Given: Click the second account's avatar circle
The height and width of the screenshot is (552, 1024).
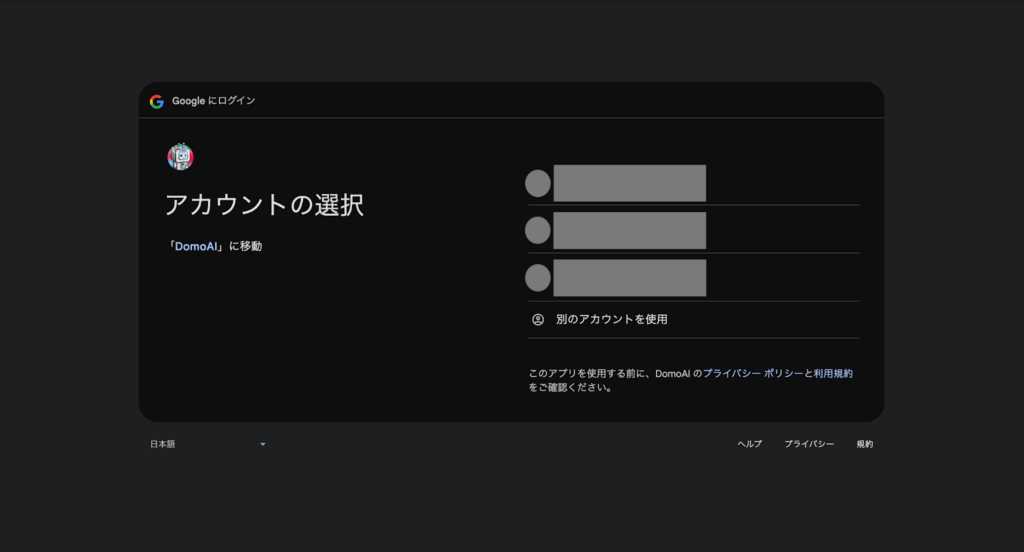Looking at the screenshot, I should coord(538,230).
